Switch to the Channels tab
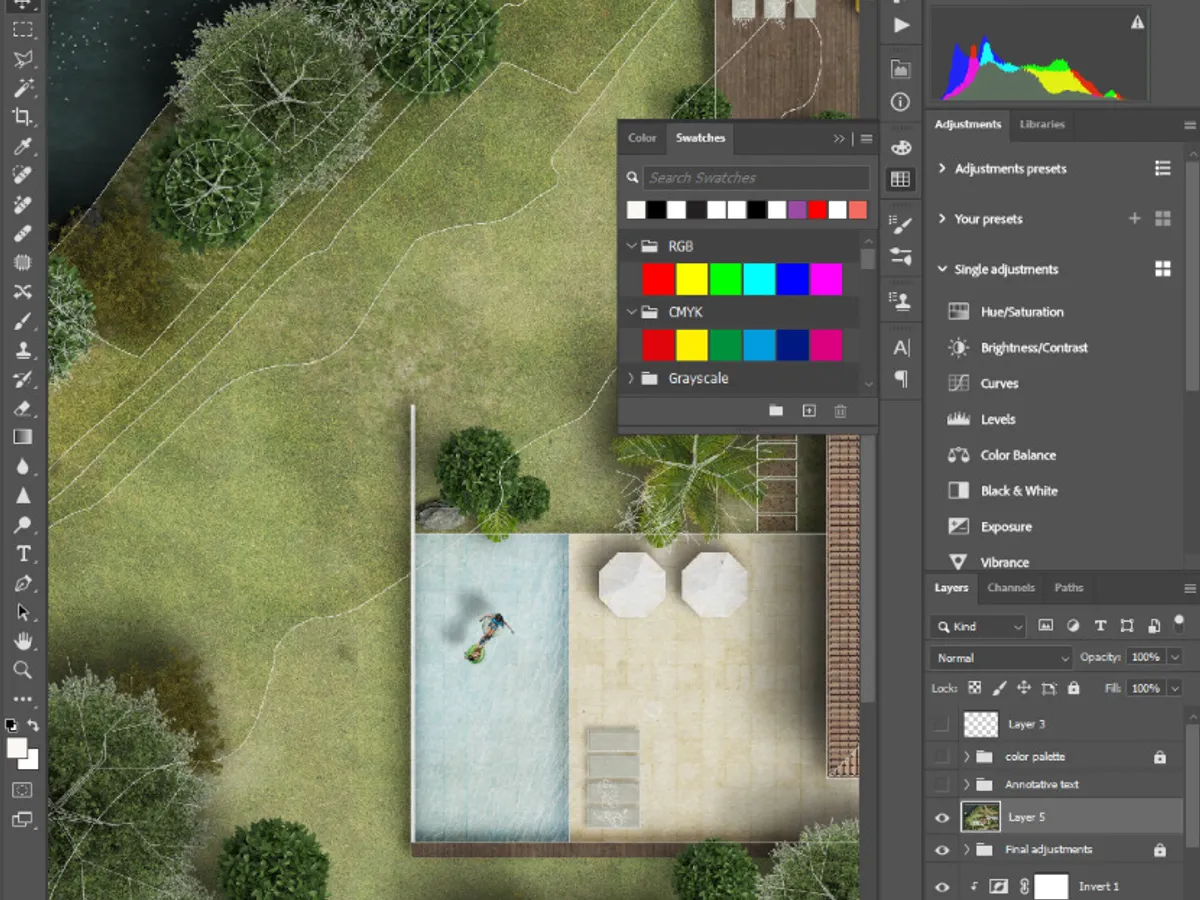This screenshot has width=1200, height=900. (1010, 588)
